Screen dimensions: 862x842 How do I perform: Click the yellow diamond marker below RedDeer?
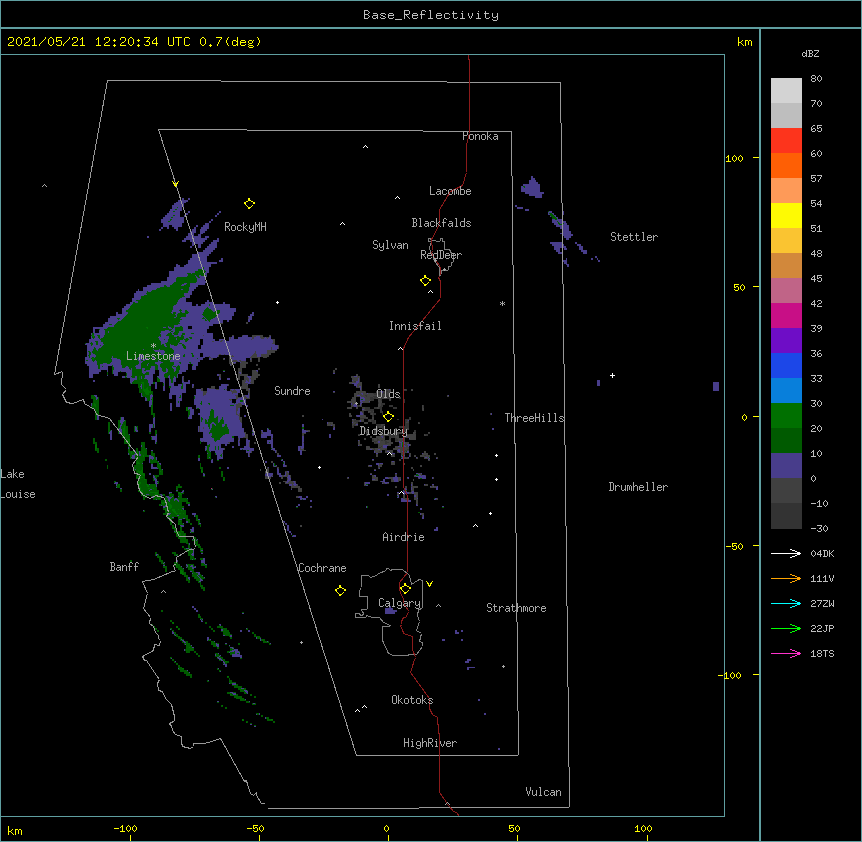426,281
